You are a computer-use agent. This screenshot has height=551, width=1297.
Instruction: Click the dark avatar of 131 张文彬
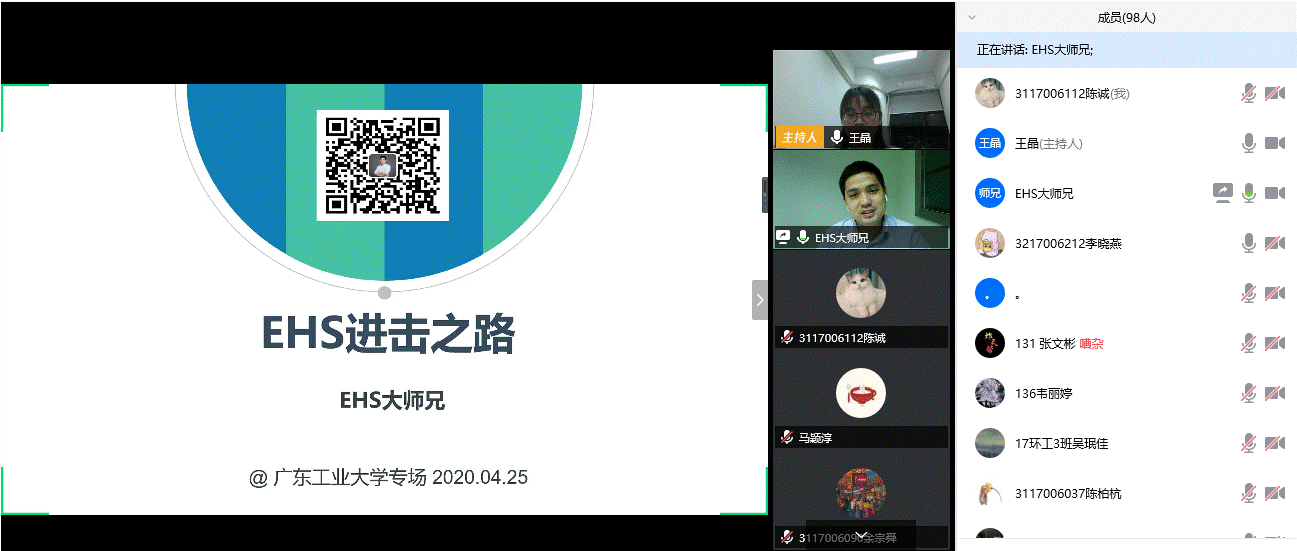tap(989, 343)
